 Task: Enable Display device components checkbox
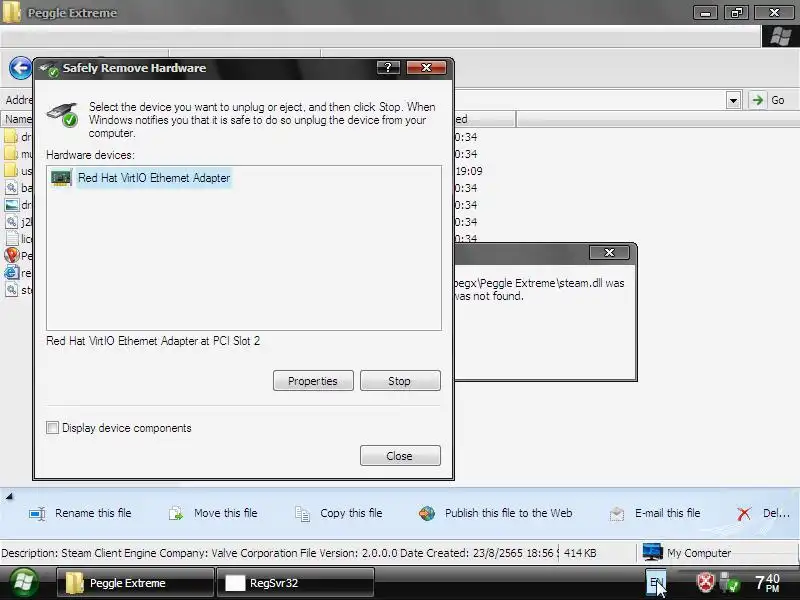click(x=52, y=428)
